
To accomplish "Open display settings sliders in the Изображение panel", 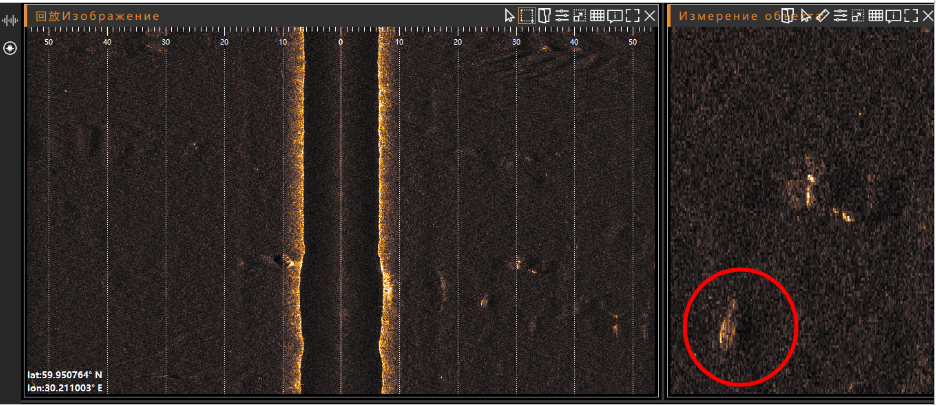I will tap(562, 16).
